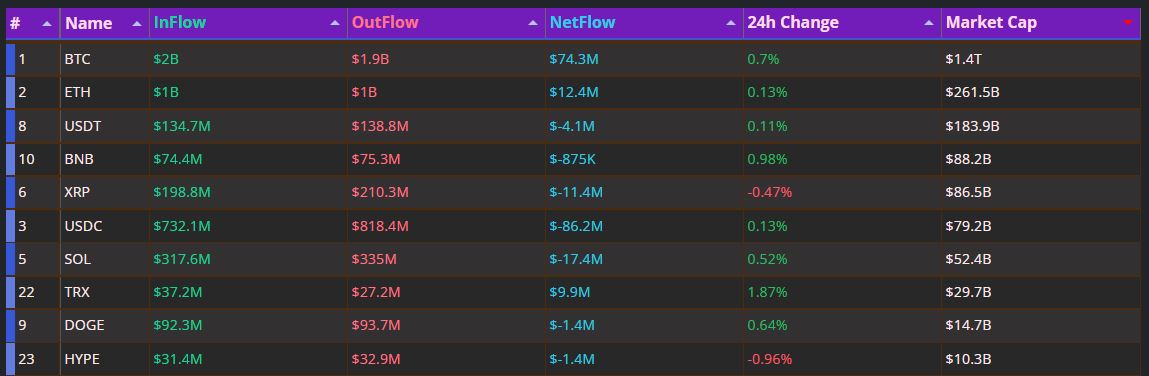Click HYPE rank number 23
This screenshot has width=1149, height=376.
click(26, 359)
